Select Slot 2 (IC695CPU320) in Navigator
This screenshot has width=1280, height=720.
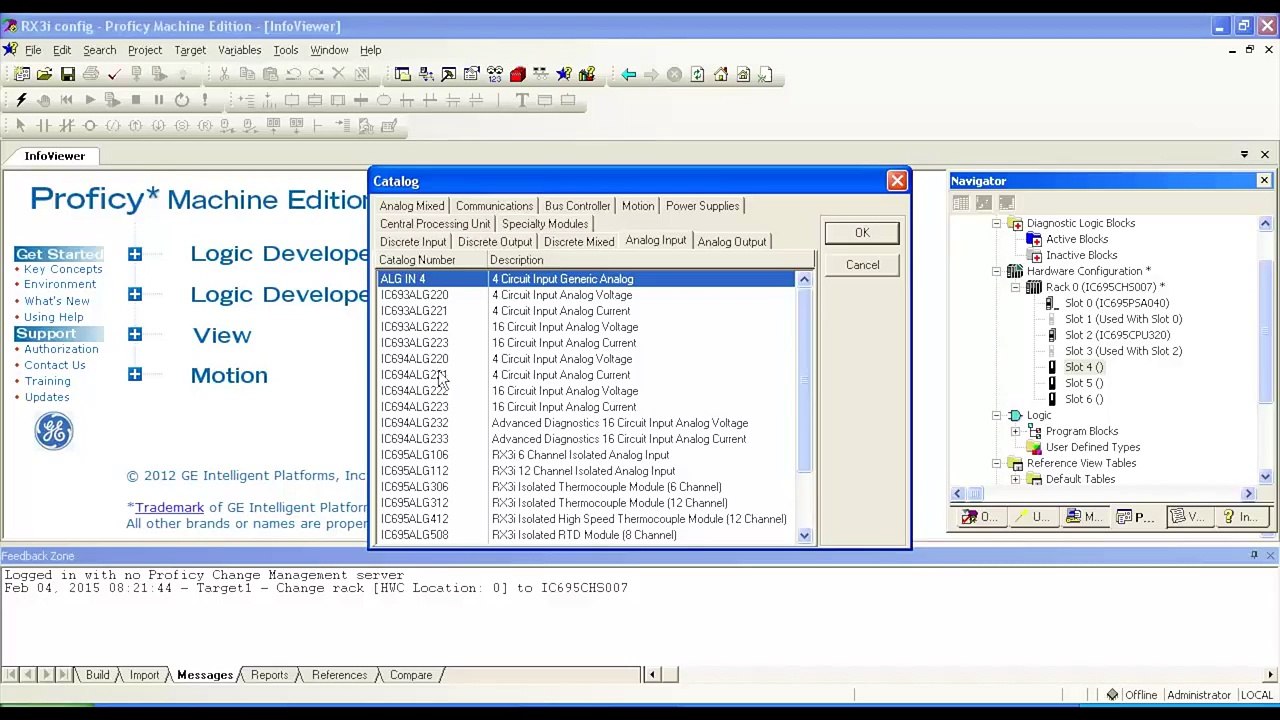[x=1117, y=335]
